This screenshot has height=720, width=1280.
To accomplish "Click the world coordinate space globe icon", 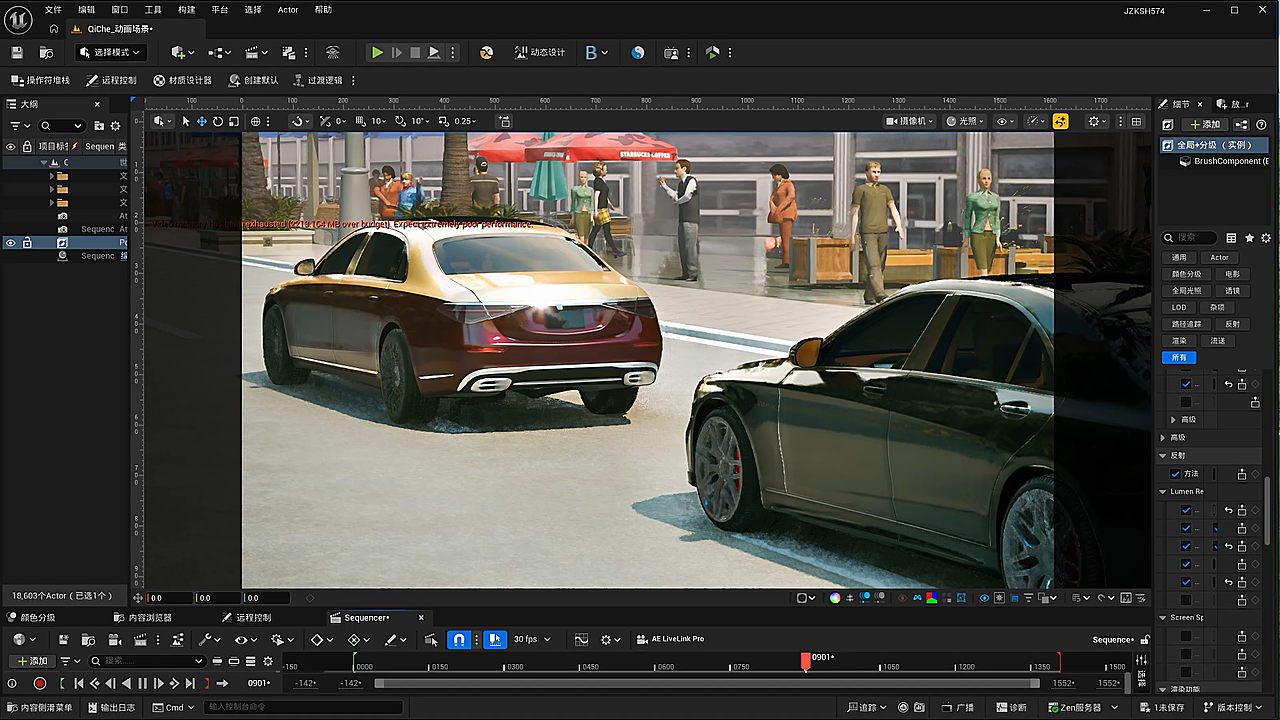I will (x=256, y=121).
